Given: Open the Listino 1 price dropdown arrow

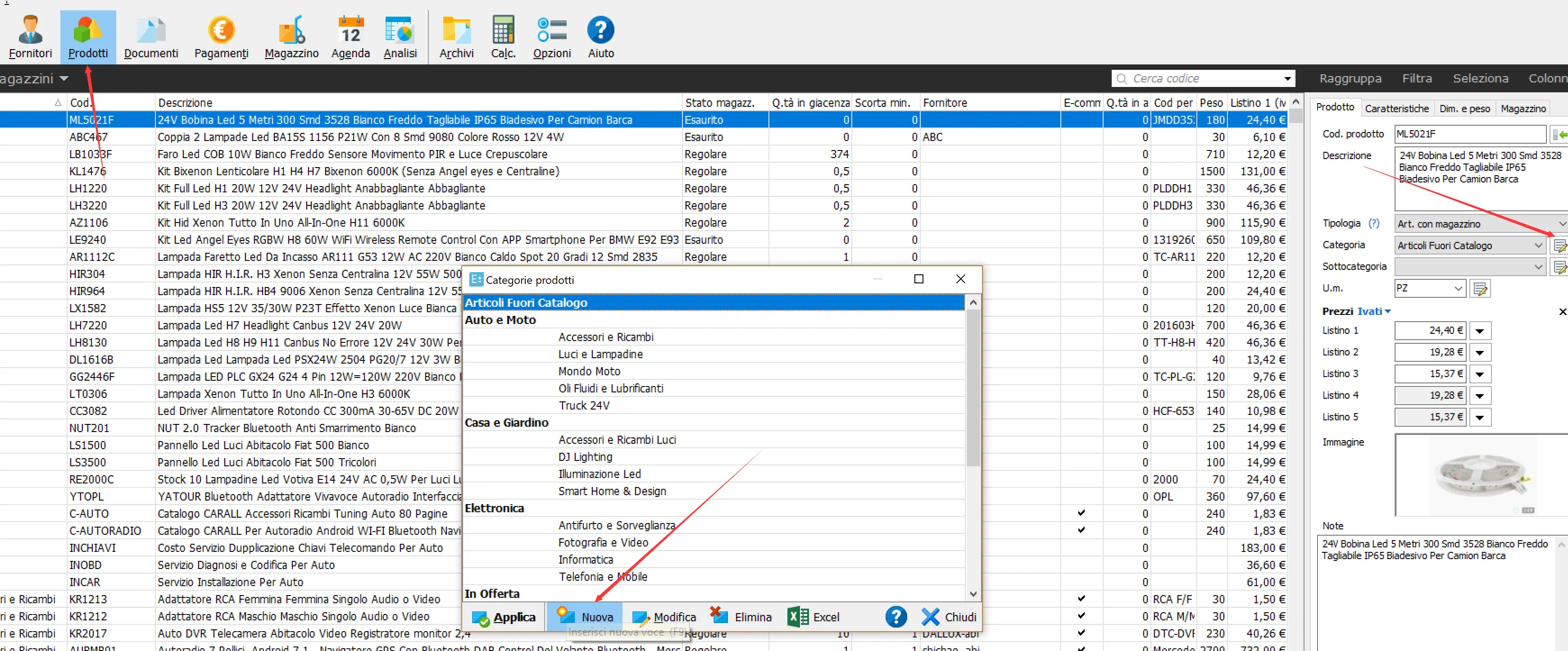Looking at the screenshot, I should 1480,331.
